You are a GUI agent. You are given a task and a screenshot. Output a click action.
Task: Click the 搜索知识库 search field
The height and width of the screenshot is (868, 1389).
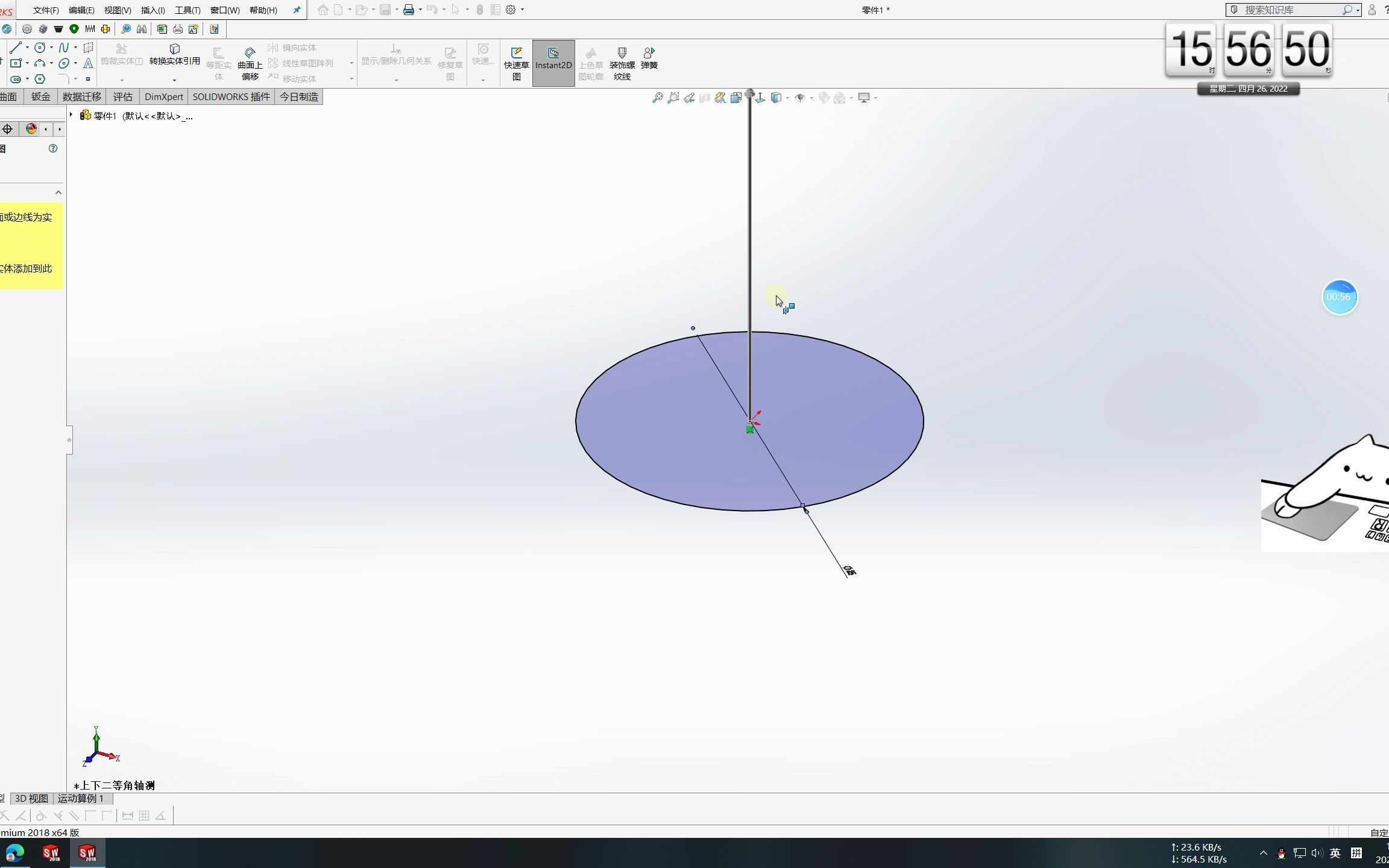pyautogui.click(x=1294, y=10)
